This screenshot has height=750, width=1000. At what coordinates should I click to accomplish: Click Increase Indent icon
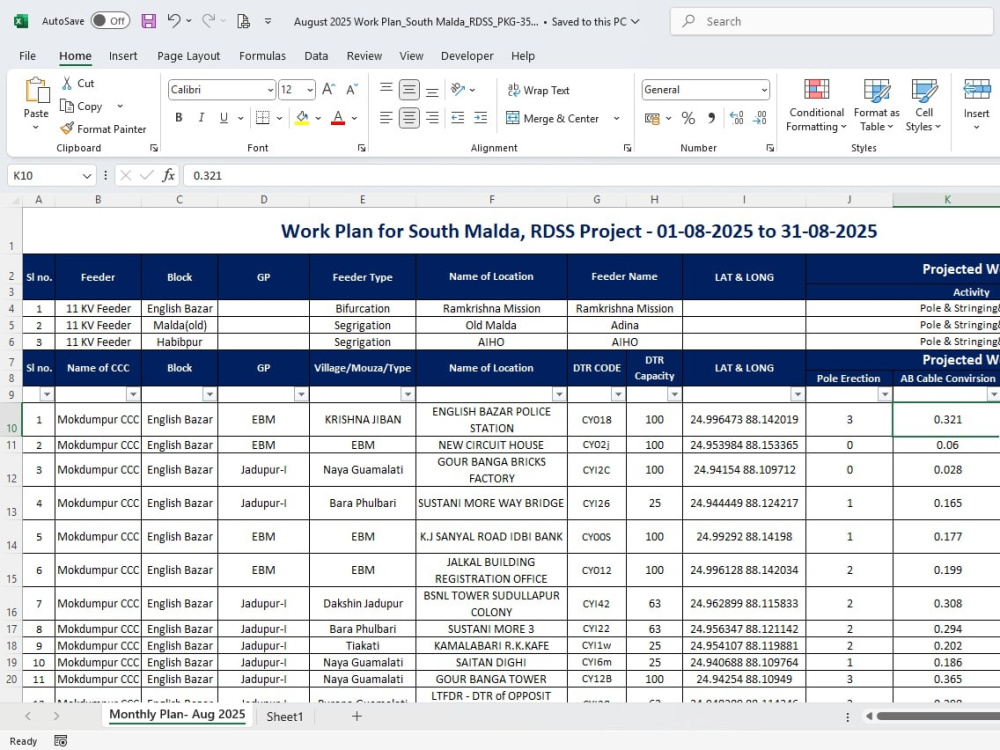[480, 118]
